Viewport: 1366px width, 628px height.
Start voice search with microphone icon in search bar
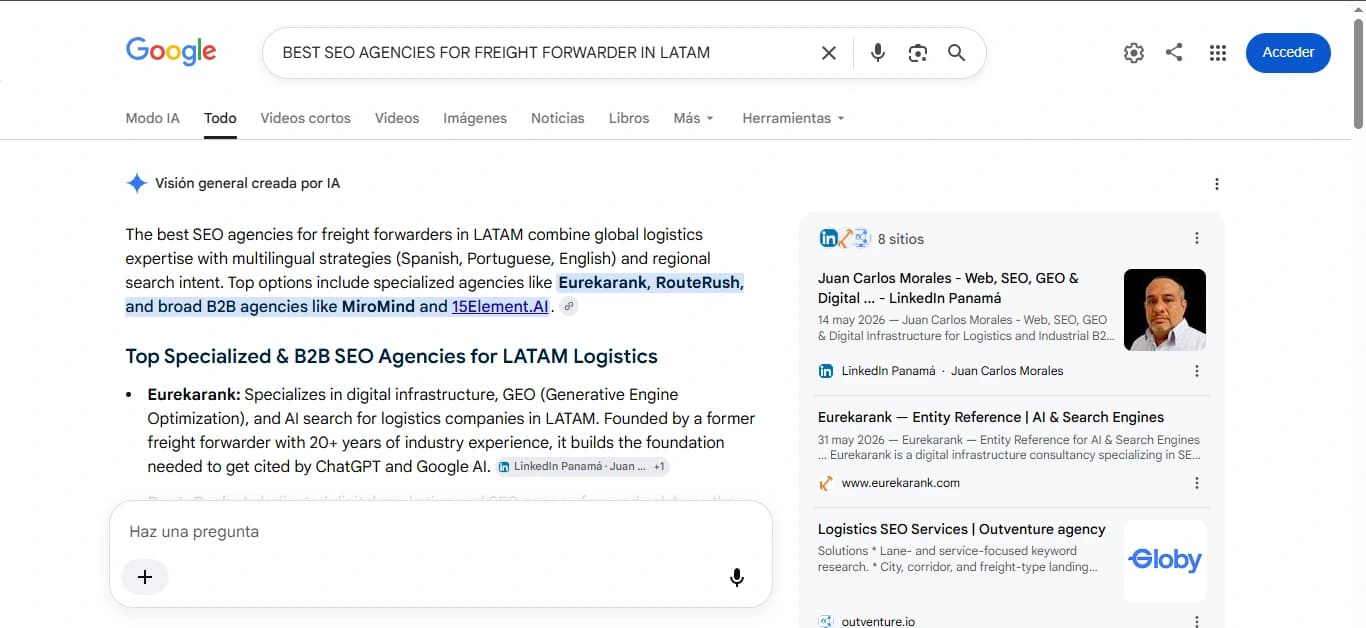tap(878, 53)
